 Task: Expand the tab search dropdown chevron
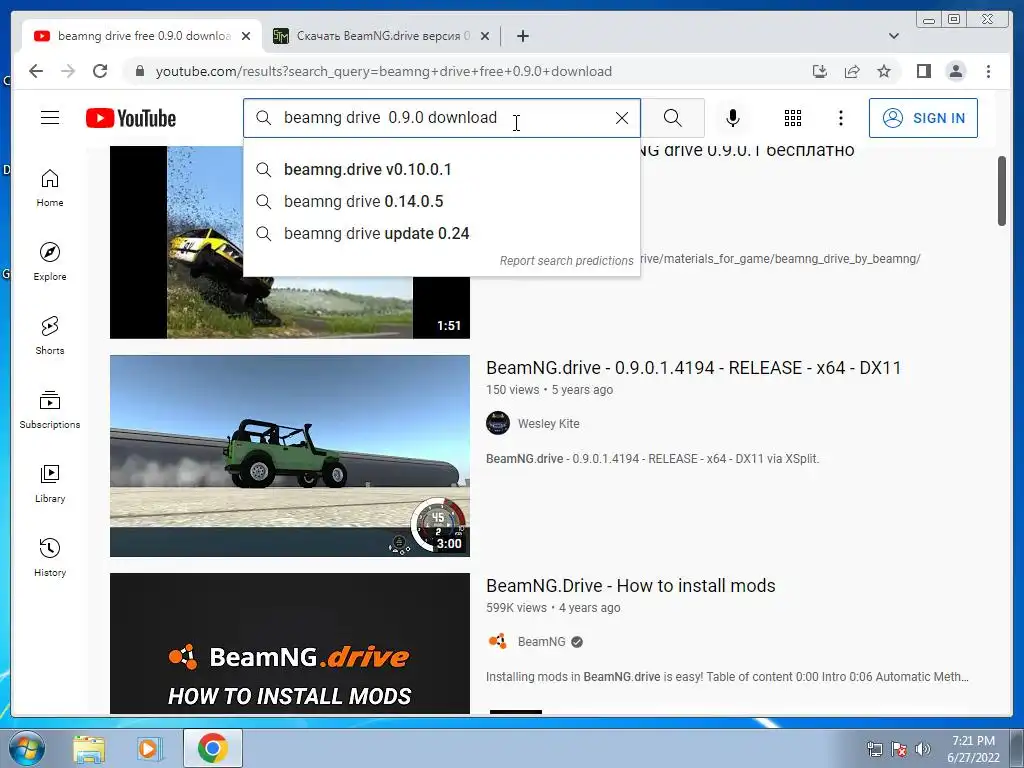pos(894,36)
